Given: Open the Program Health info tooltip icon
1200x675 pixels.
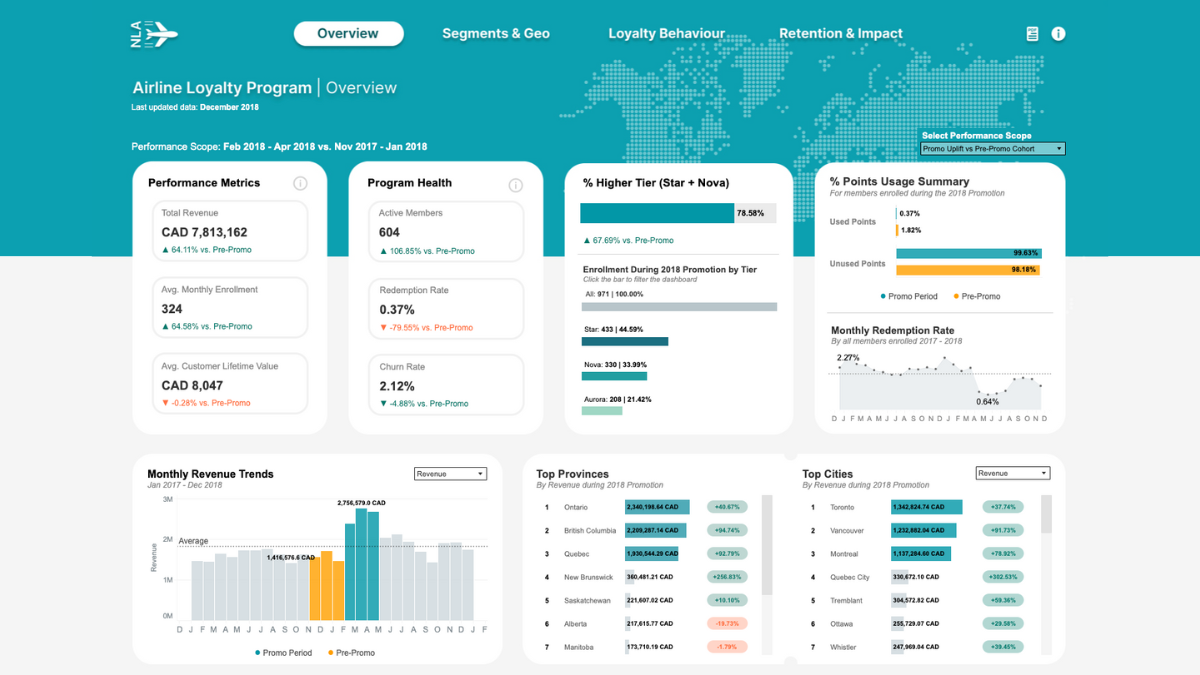Looking at the screenshot, I should (516, 184).
